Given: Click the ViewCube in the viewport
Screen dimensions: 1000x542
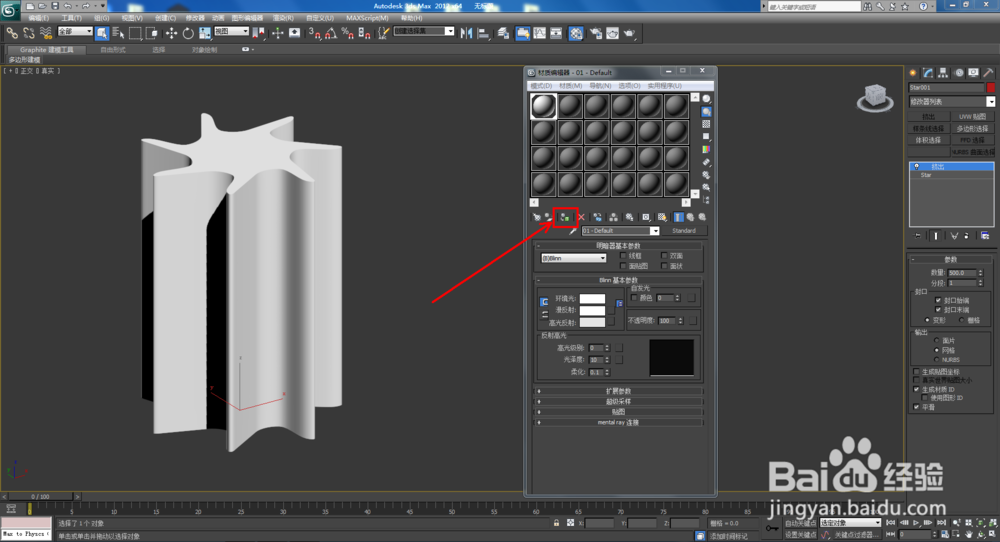Looking at the screenshot, I should (875, 98).
